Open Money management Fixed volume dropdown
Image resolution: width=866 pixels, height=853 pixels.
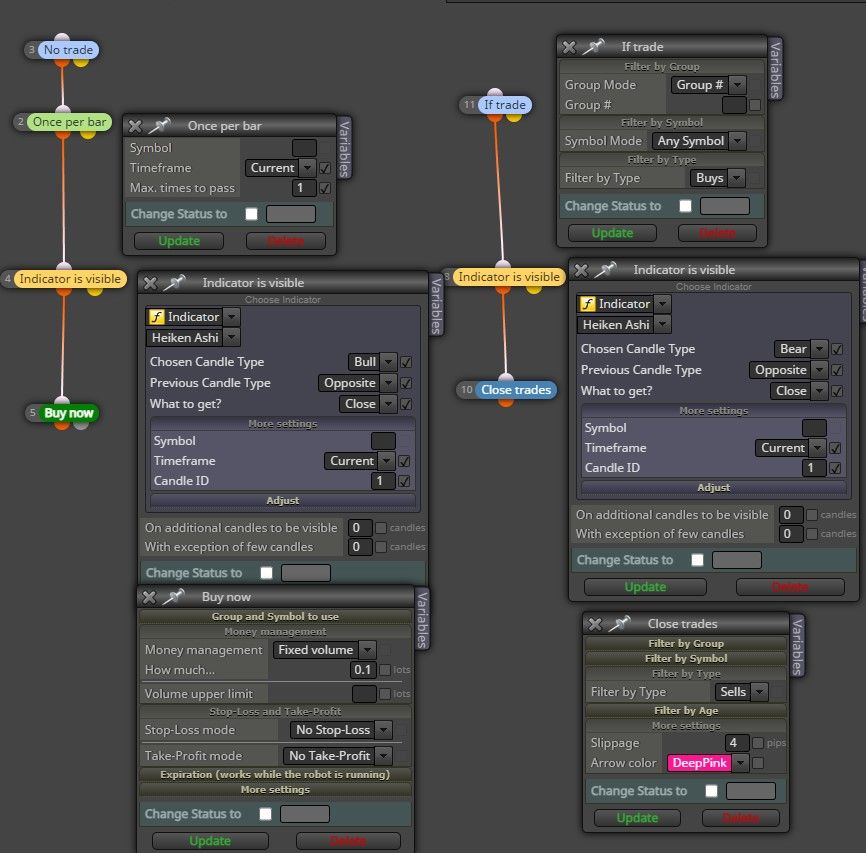(325, 650)
